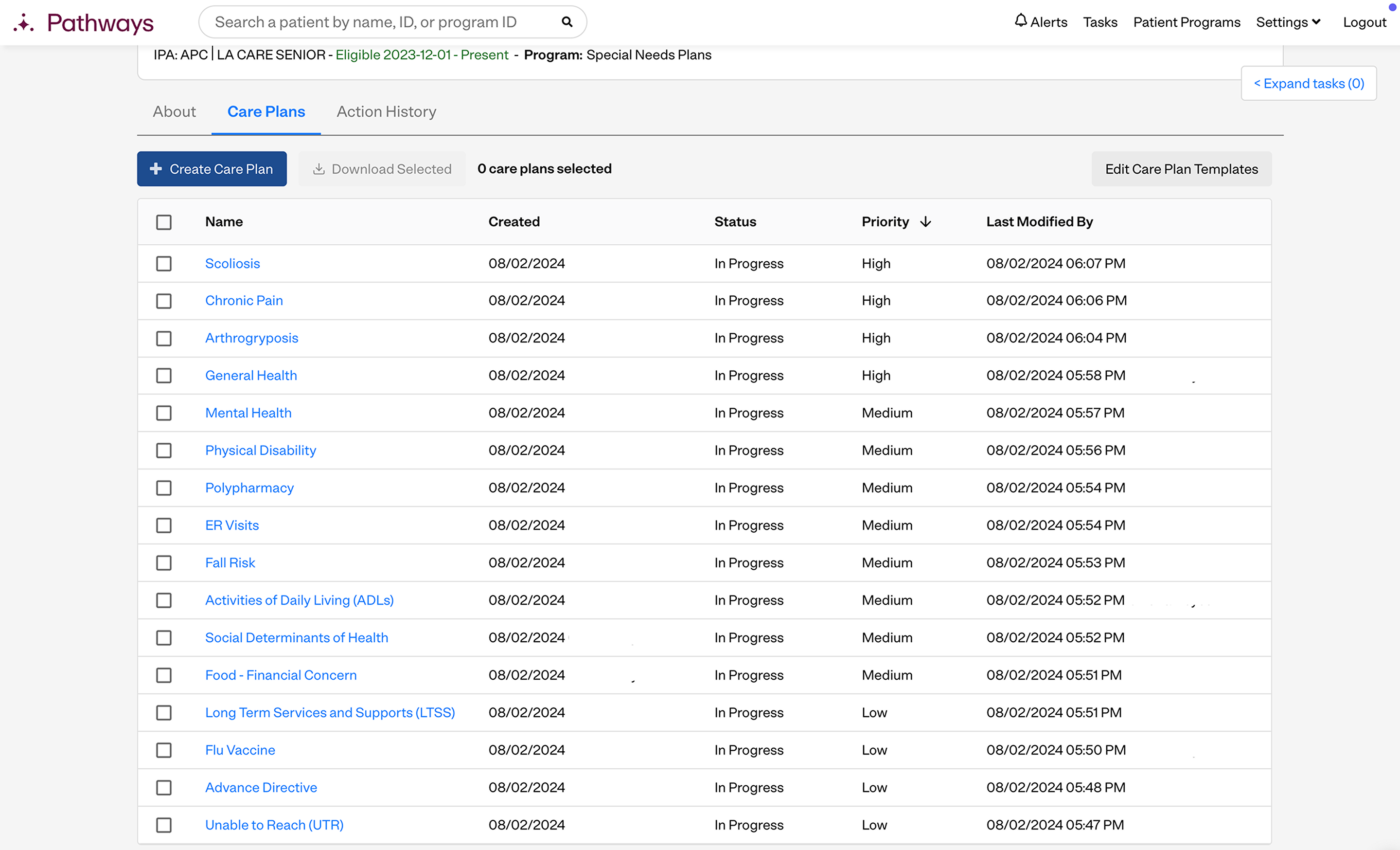Click the eligibility date range text
Viewport: 1400px width, 850px height.
tap(422, 54)
